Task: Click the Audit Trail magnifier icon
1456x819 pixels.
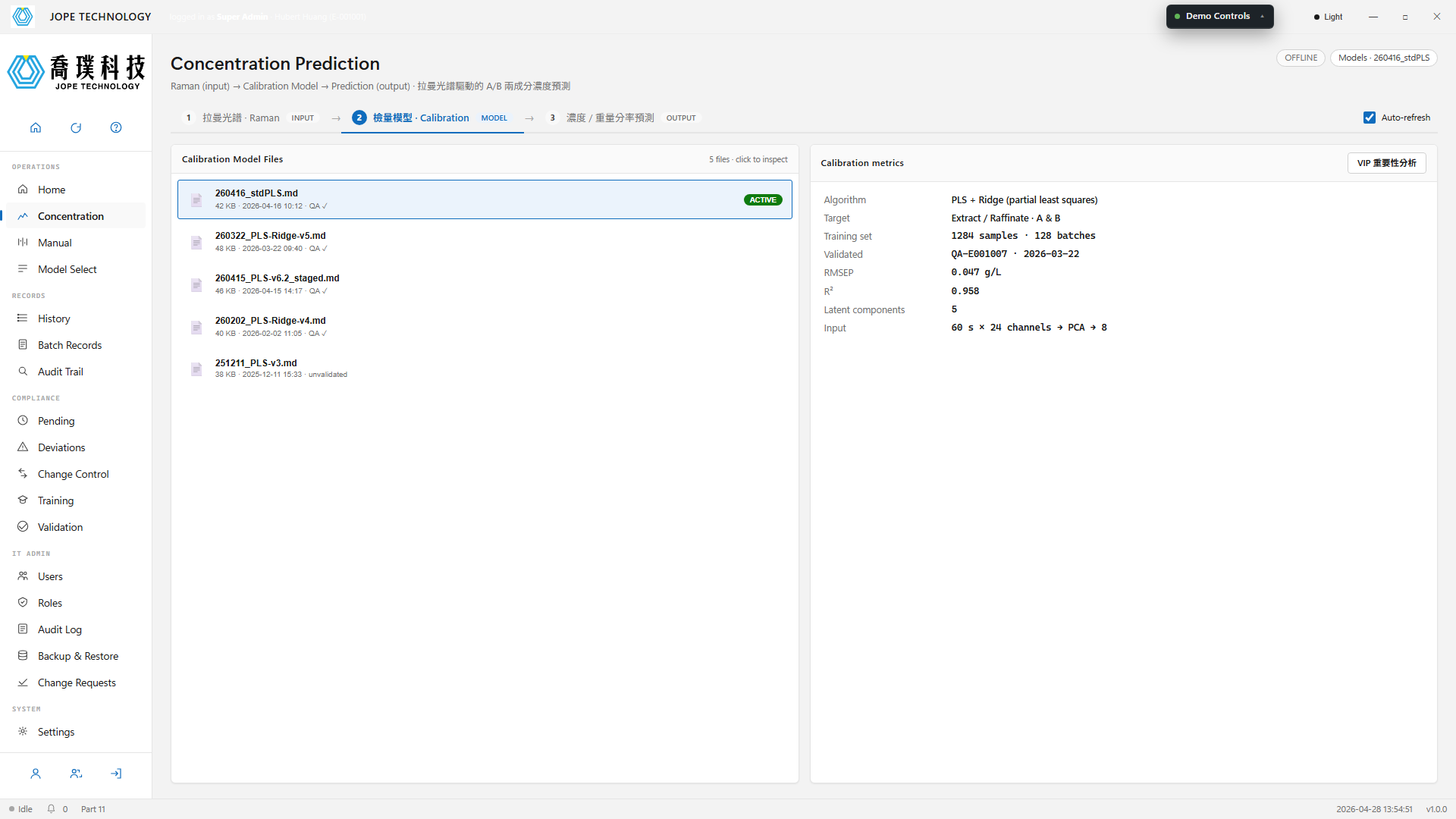Action: [23, 372]
